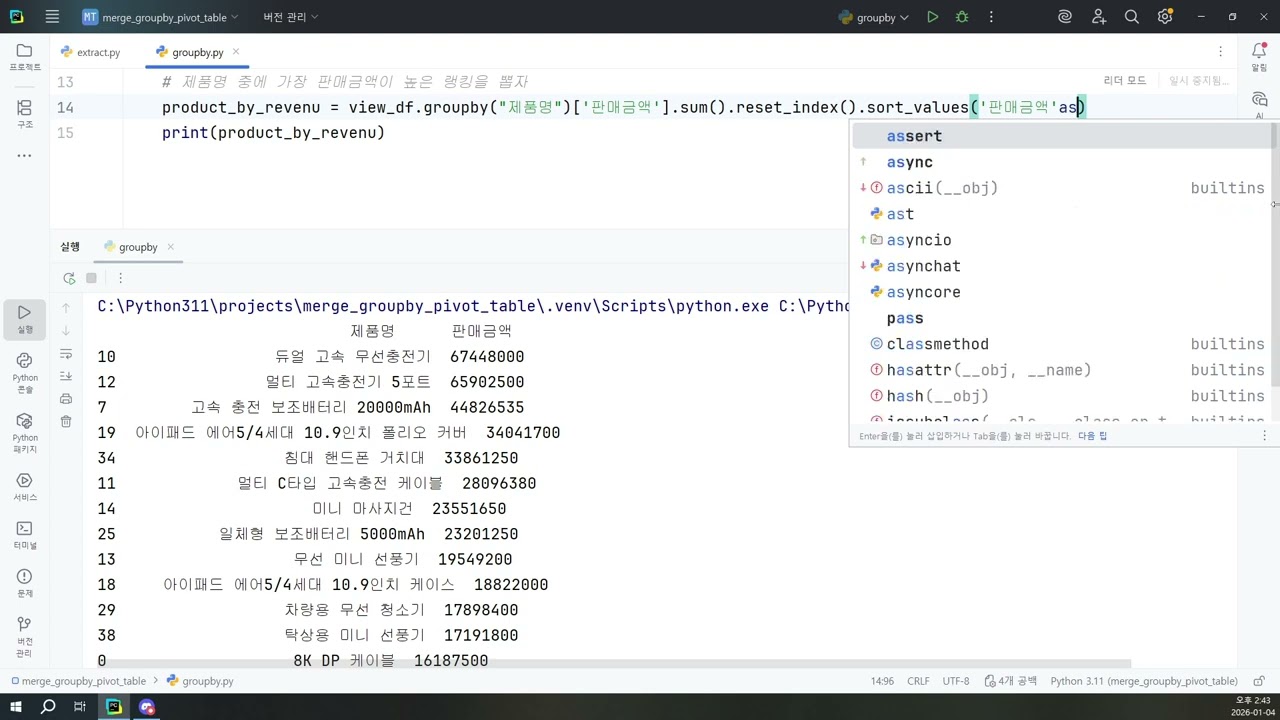Expand the merge_groupby_pivot_table project dropdown
This screenshot has width=1280, height=720.
coord(161,17)
